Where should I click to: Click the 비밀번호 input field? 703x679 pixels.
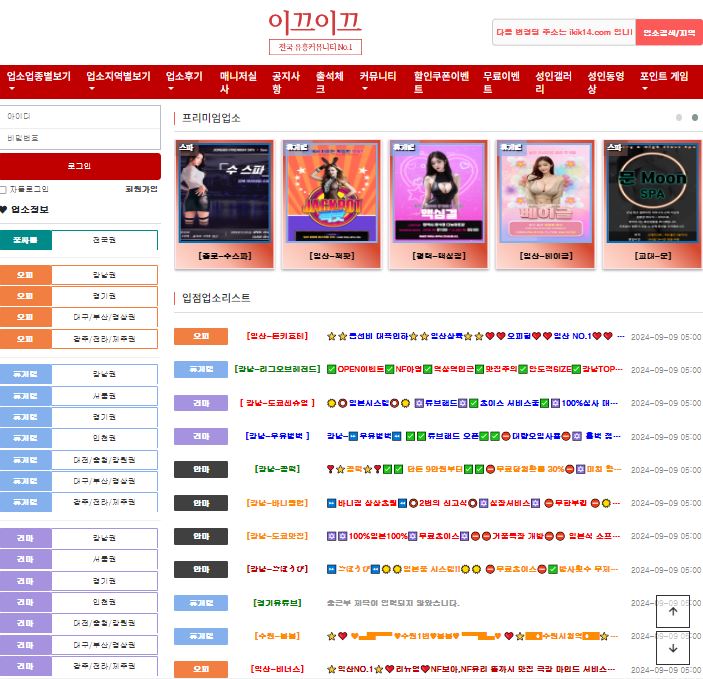coord(80,139)
